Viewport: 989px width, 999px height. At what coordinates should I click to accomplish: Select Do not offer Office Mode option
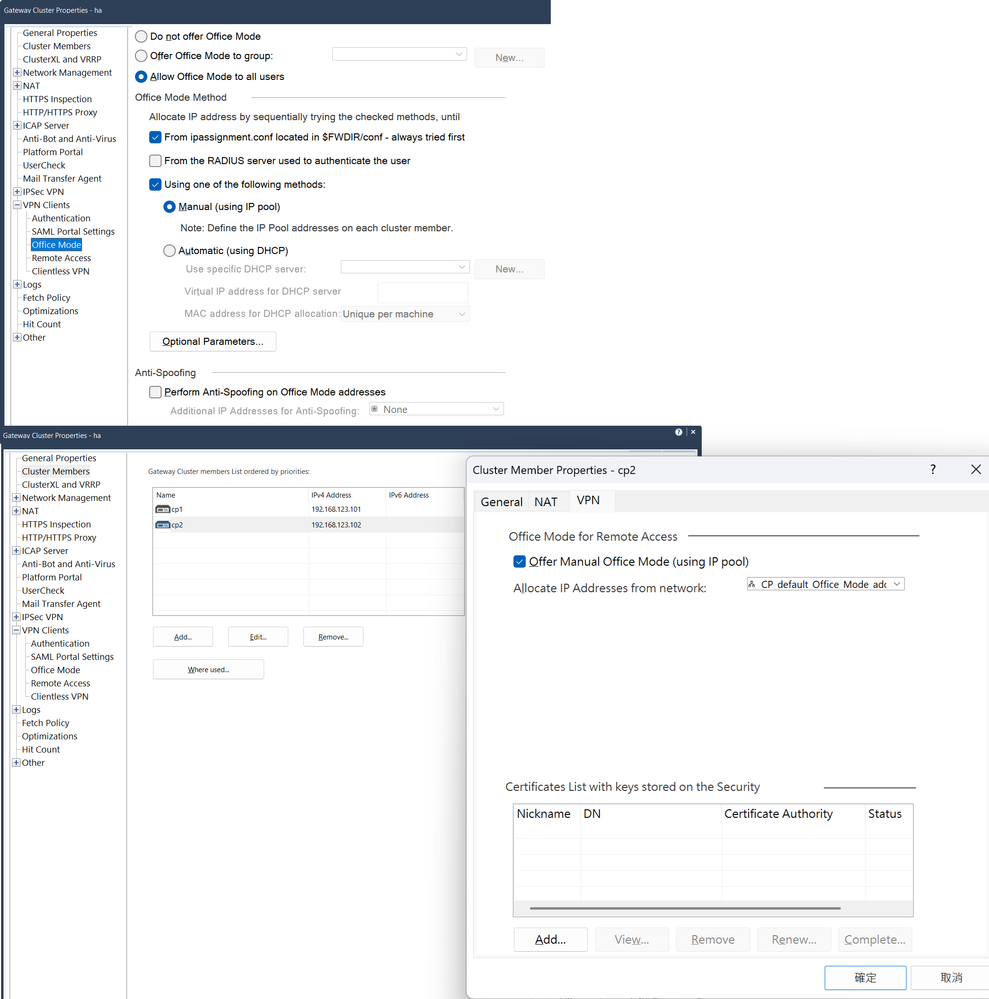click(x=141, y=36)
